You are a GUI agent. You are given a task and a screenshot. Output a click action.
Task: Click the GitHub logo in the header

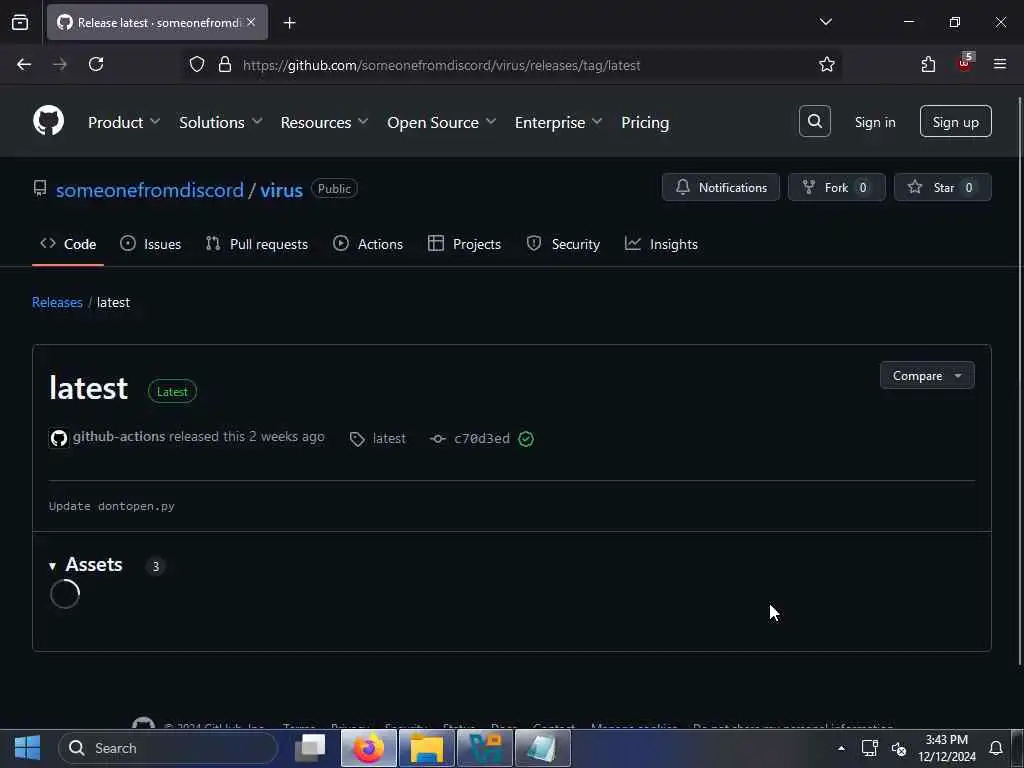[48, 121]
